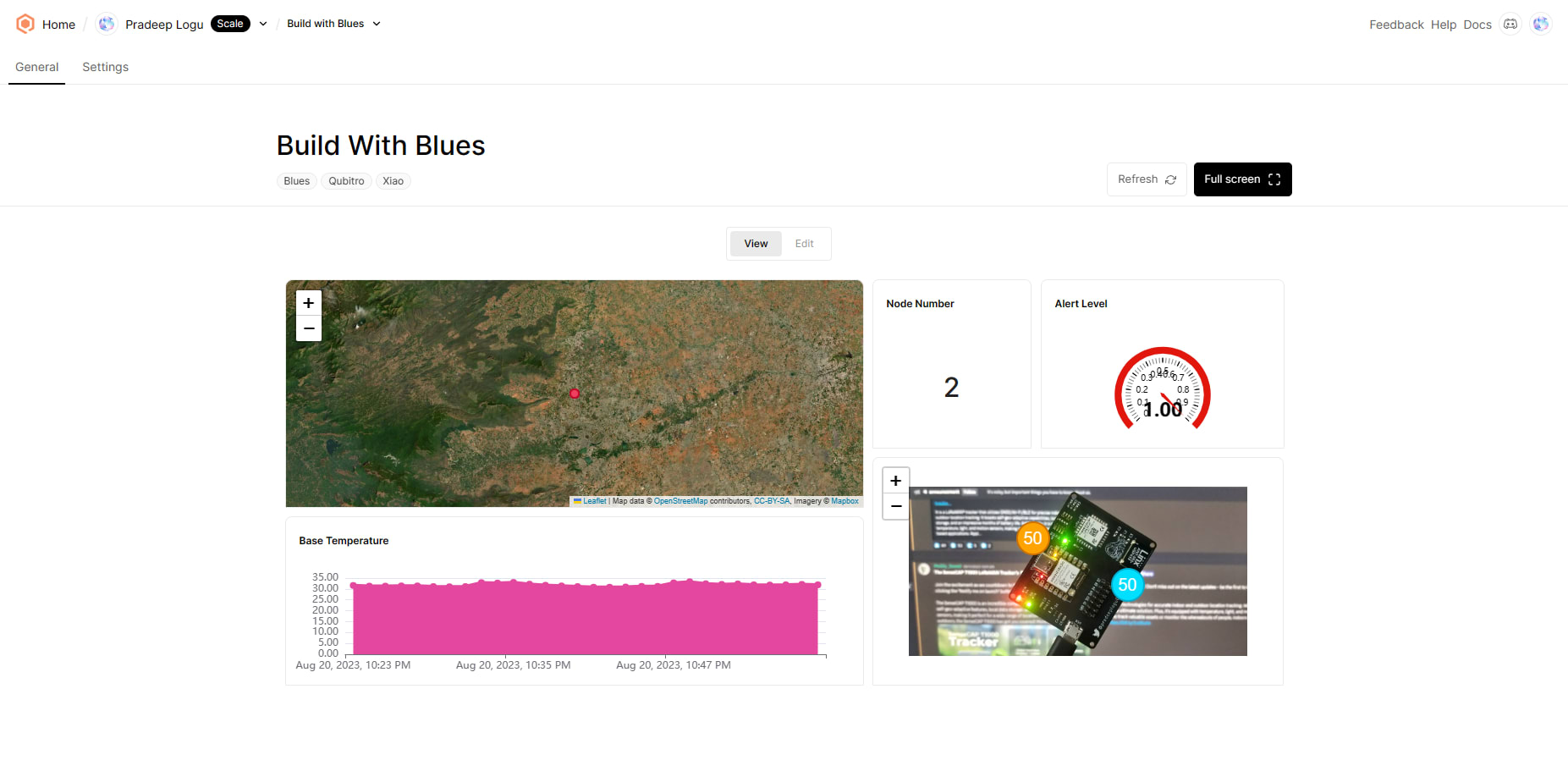Open Pradeep Logu organization name
The width and height of the screenshot is (1568, 777).
point(164,25)
